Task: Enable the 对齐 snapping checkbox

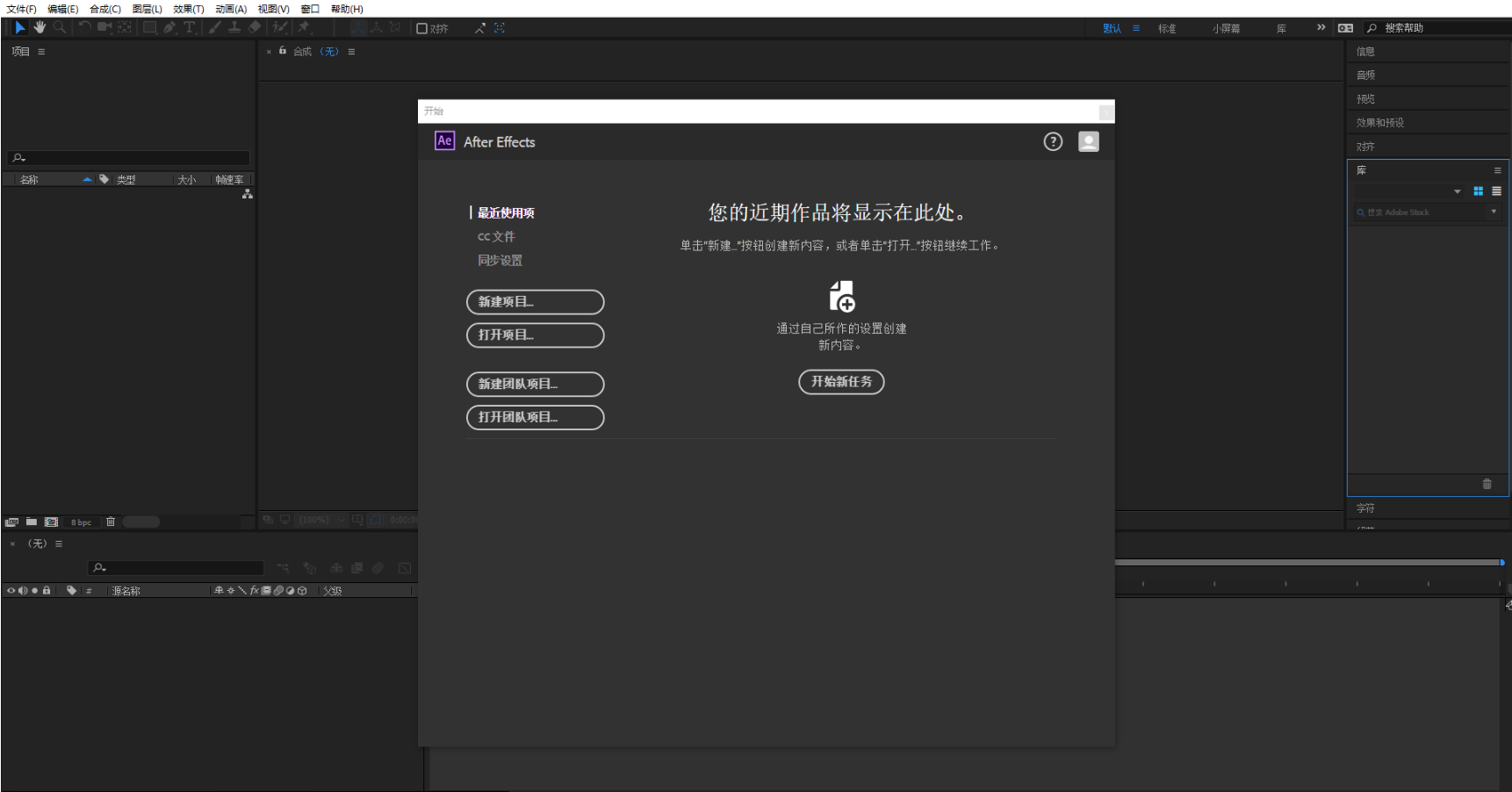Action: click(421, 28)
